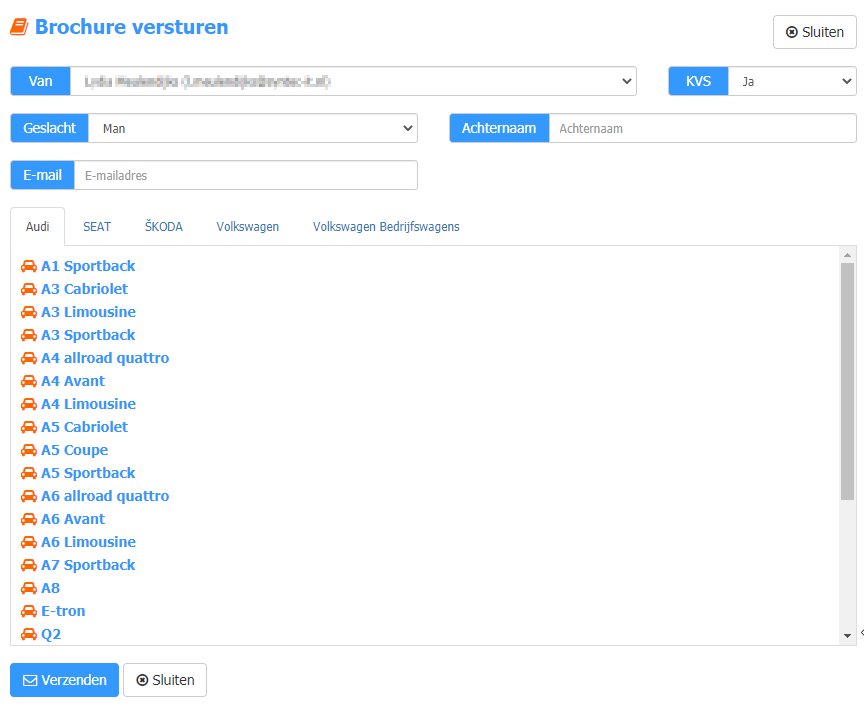Click car icon beside A4 Limousine
Image resolution: width=864 pixels, height=711 pixels.
click(29, 404)
